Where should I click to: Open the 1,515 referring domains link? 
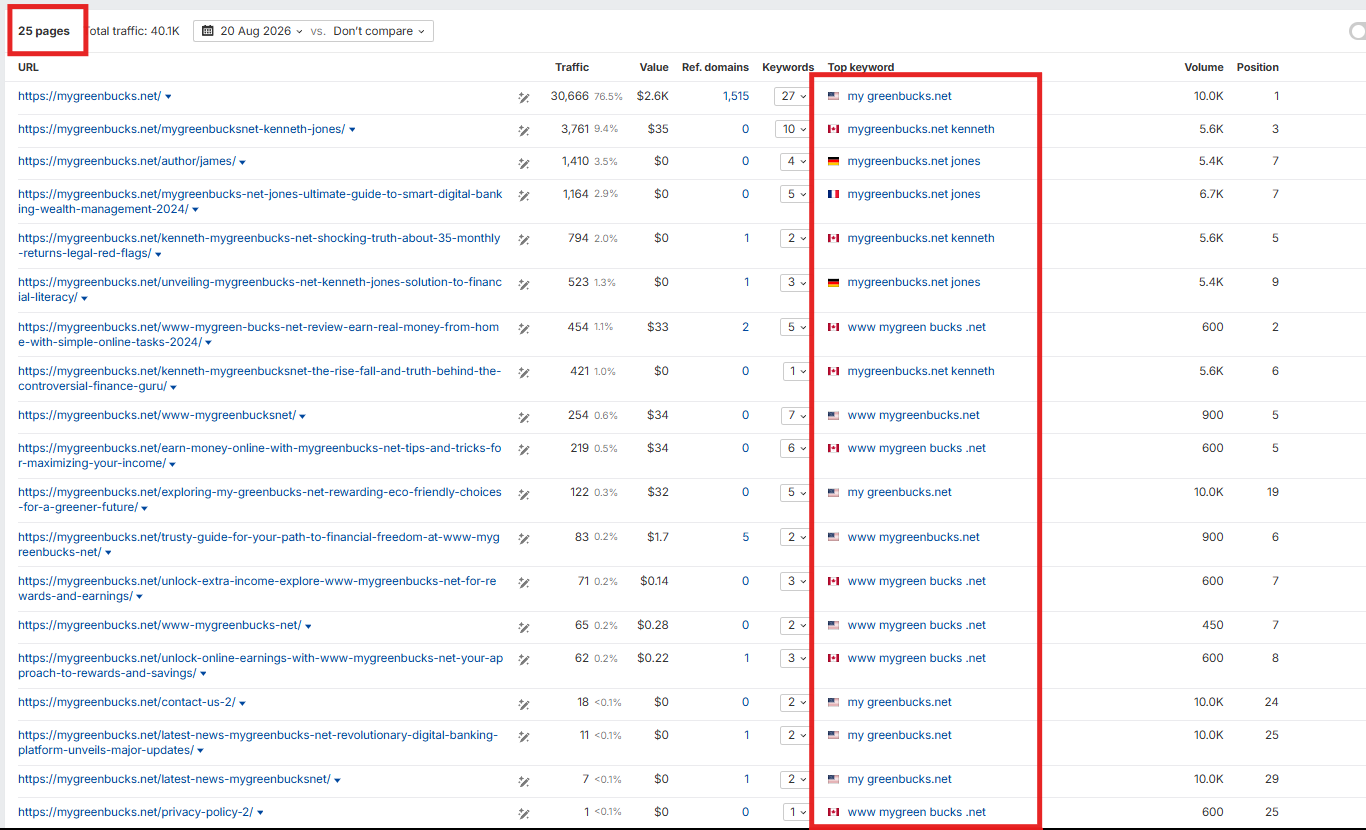(x=735, y=96)
